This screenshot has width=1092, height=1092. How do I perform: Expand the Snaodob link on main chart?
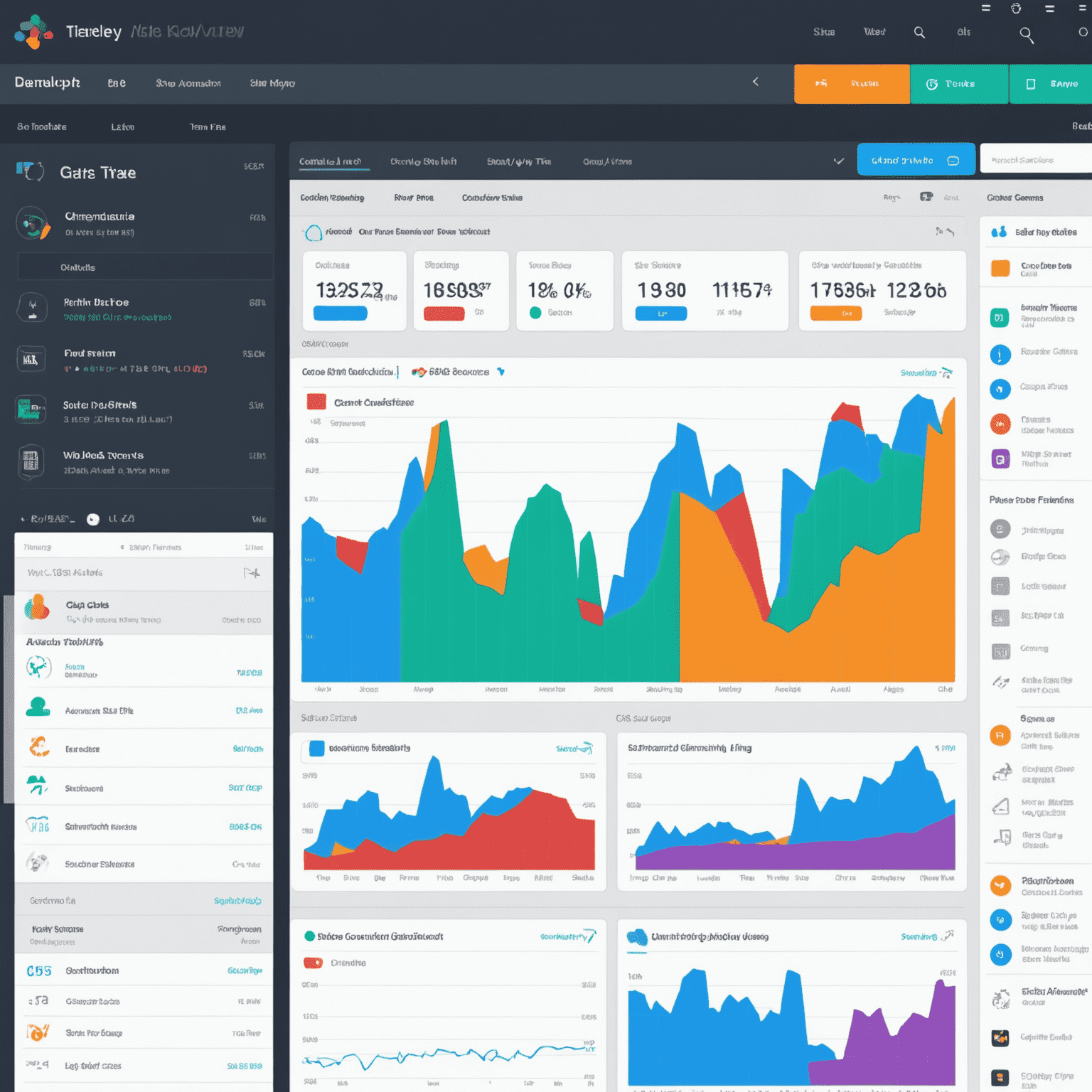click(926, 373)
